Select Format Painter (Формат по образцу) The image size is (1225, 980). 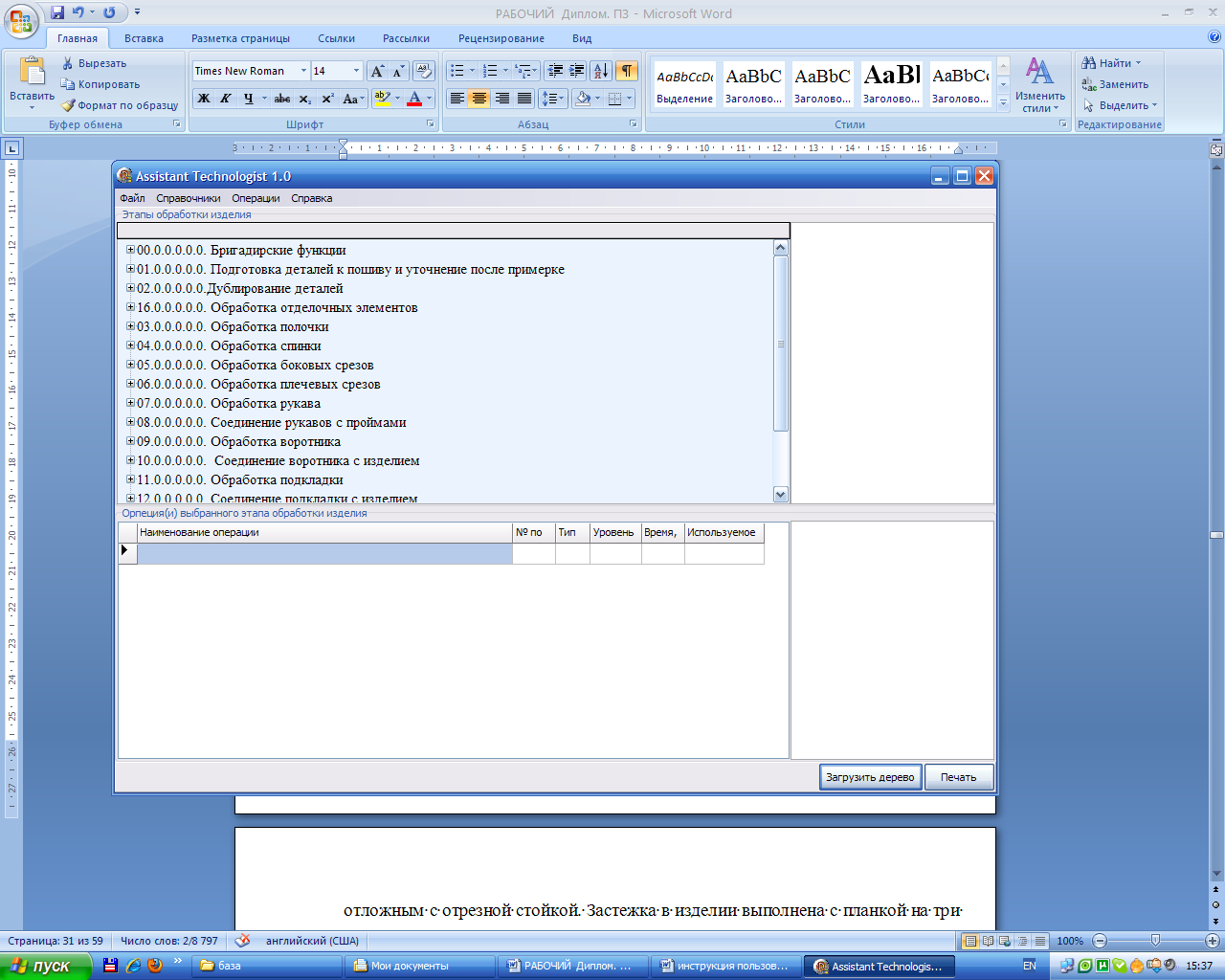click(x=120, y=105)
